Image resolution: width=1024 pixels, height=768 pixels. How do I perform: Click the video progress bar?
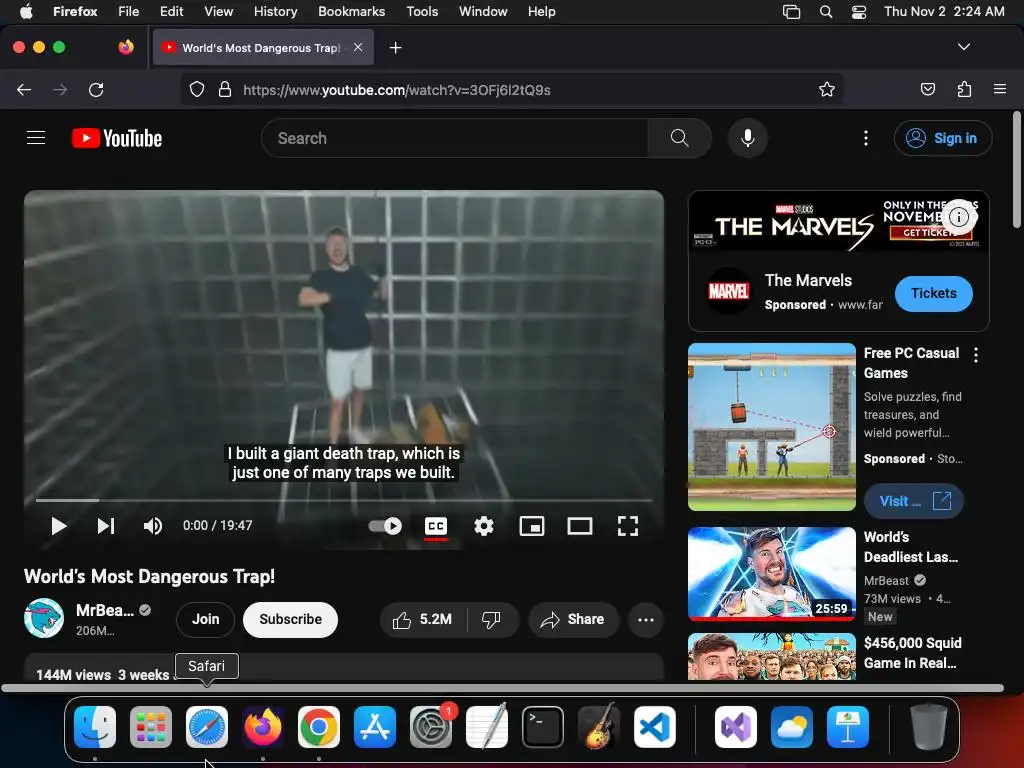click(x=344, y=500)
